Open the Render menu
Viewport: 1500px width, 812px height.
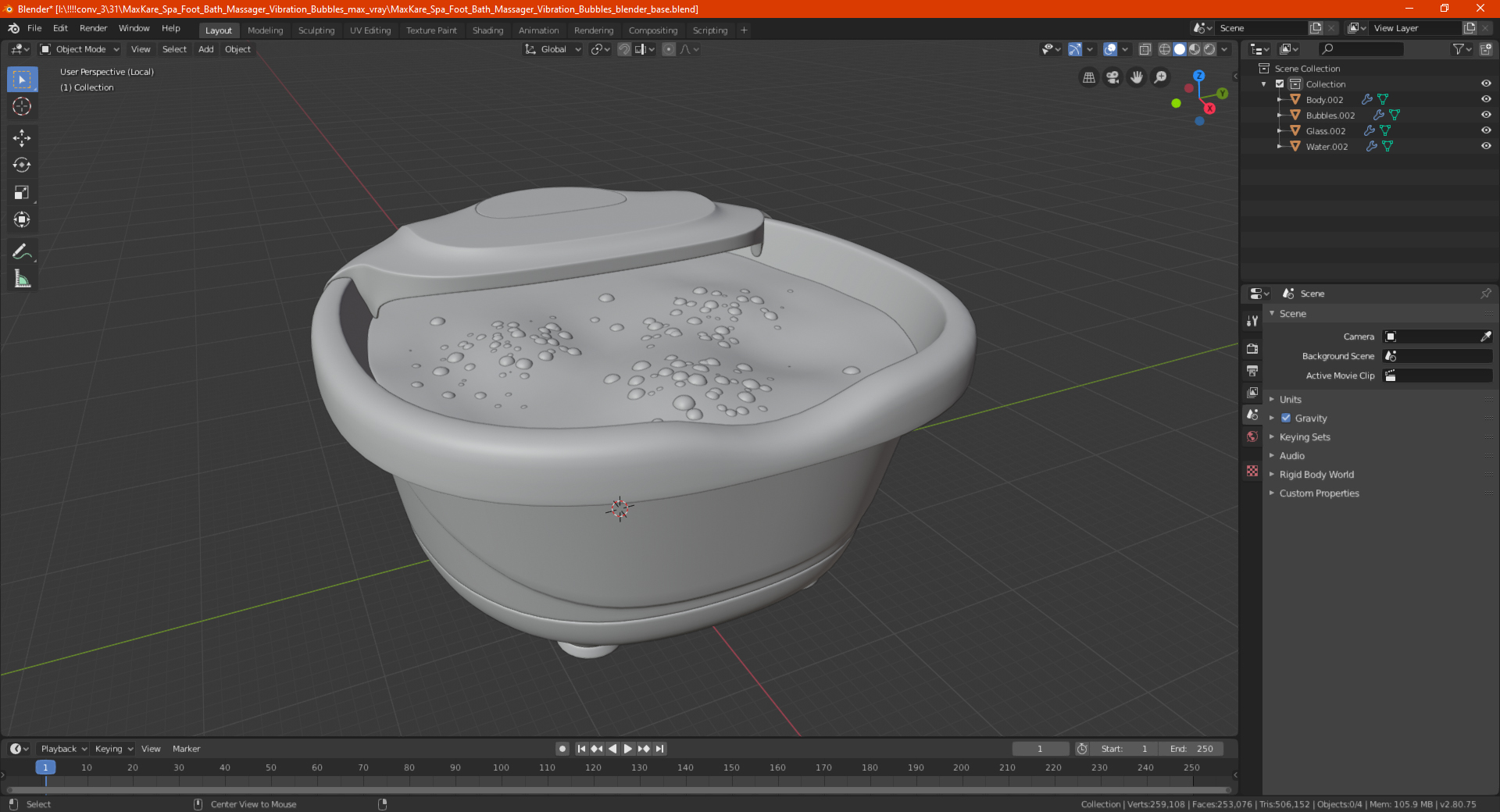pos(93,28)
